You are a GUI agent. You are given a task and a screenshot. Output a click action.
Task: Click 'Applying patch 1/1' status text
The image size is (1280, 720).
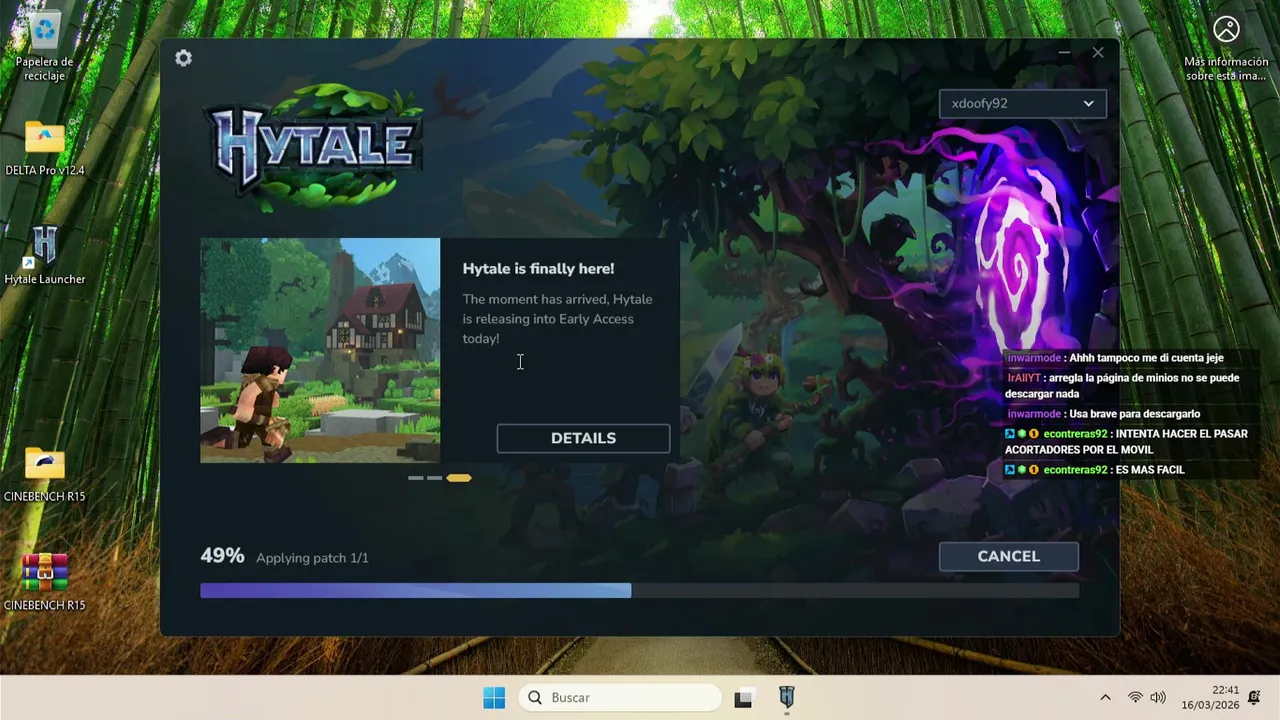312,558
